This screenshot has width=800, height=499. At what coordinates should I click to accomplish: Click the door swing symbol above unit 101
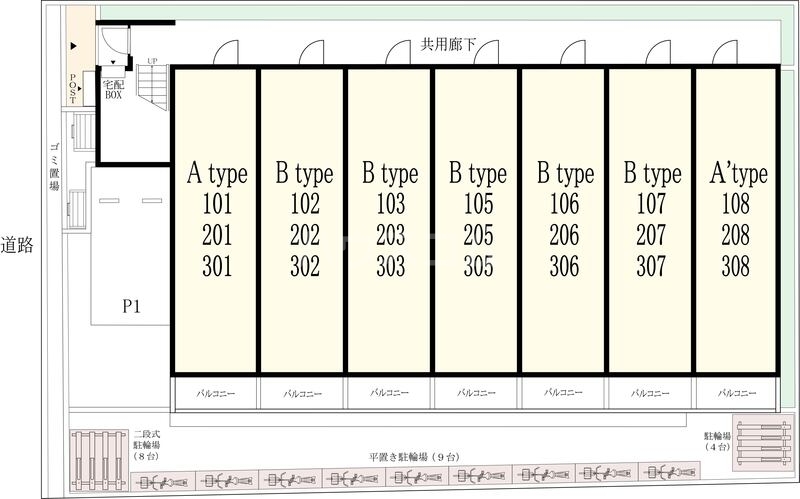tap(225, 53)
